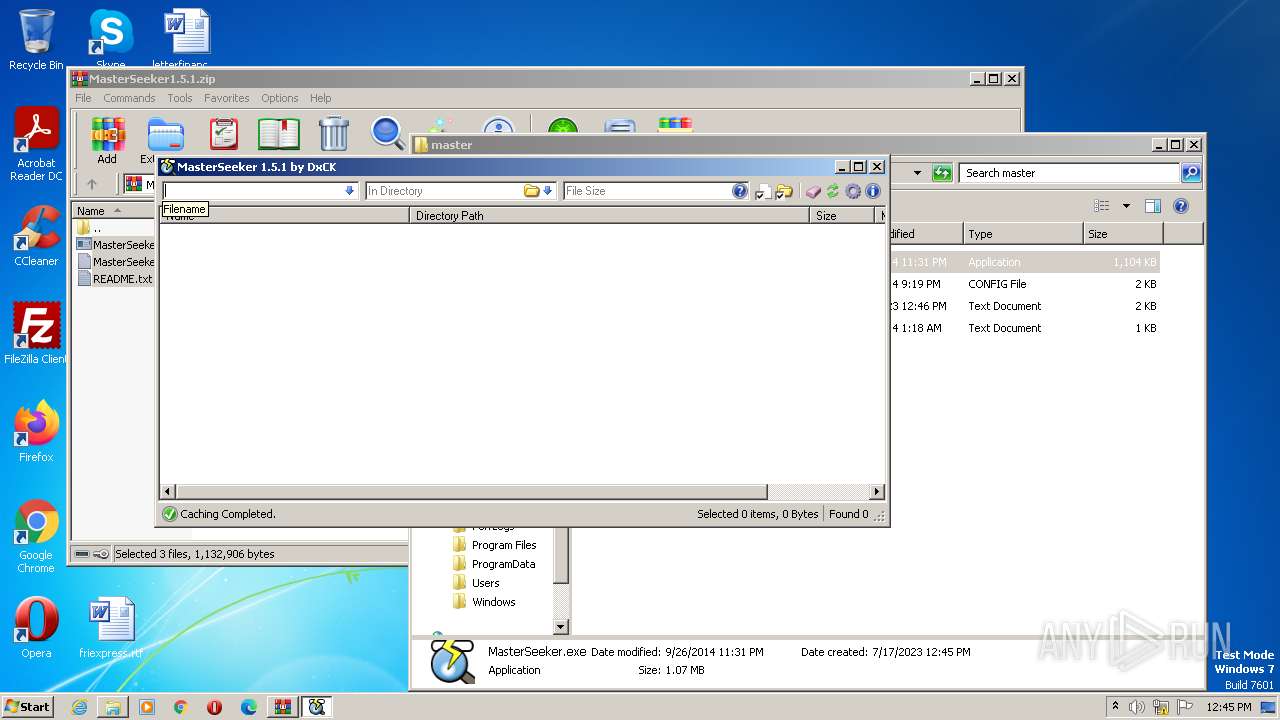Open MasterSeeker settings gear icon
Screen dimensions: 1280x720
click(853, 191)
